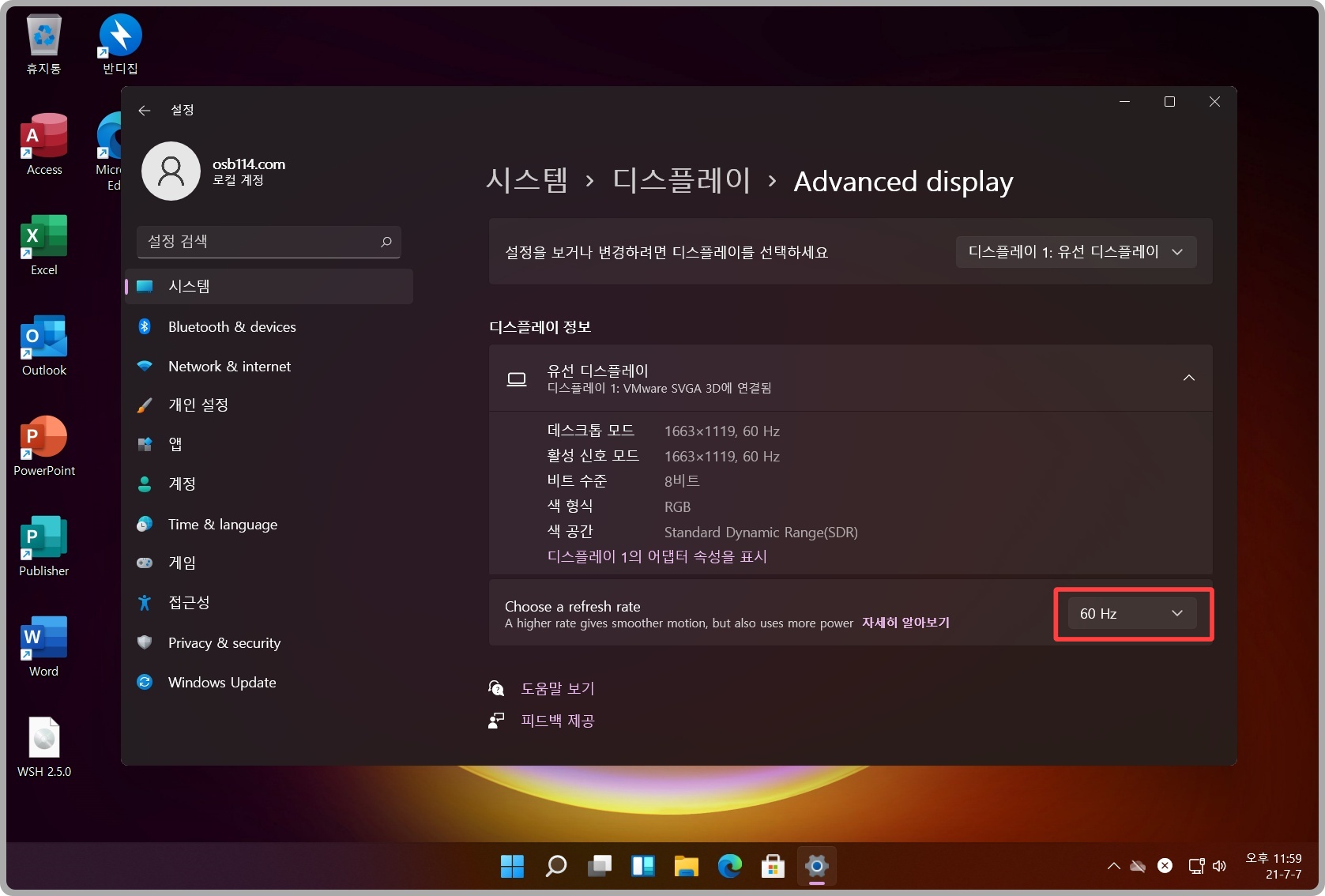1325x896 pixels.
Task: Open File Explorer from the taskbar
Action: (685, 866)
